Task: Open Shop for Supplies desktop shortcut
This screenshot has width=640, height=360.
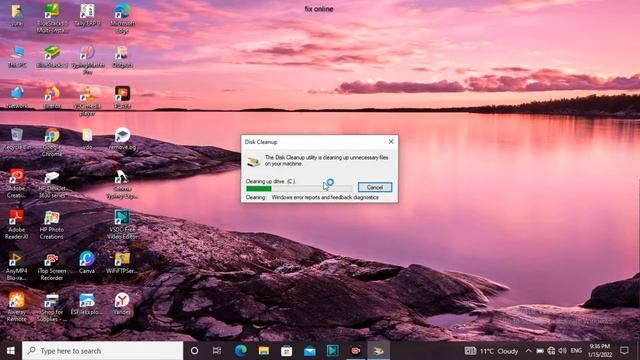Action: pos(51,307)
